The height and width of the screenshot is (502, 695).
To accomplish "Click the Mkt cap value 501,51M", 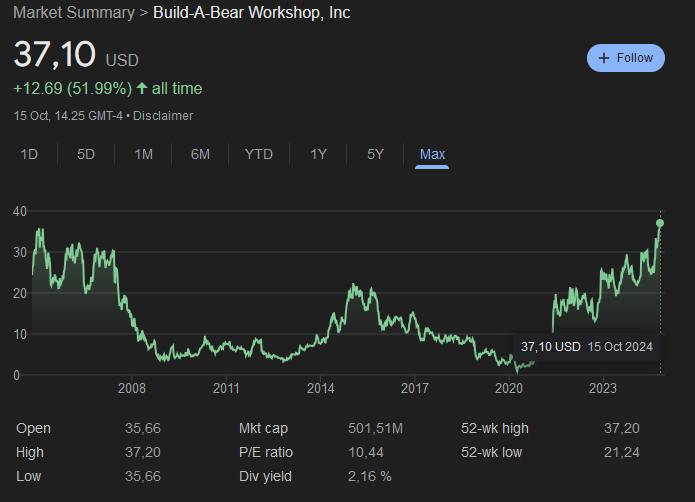I will point(375,428).
